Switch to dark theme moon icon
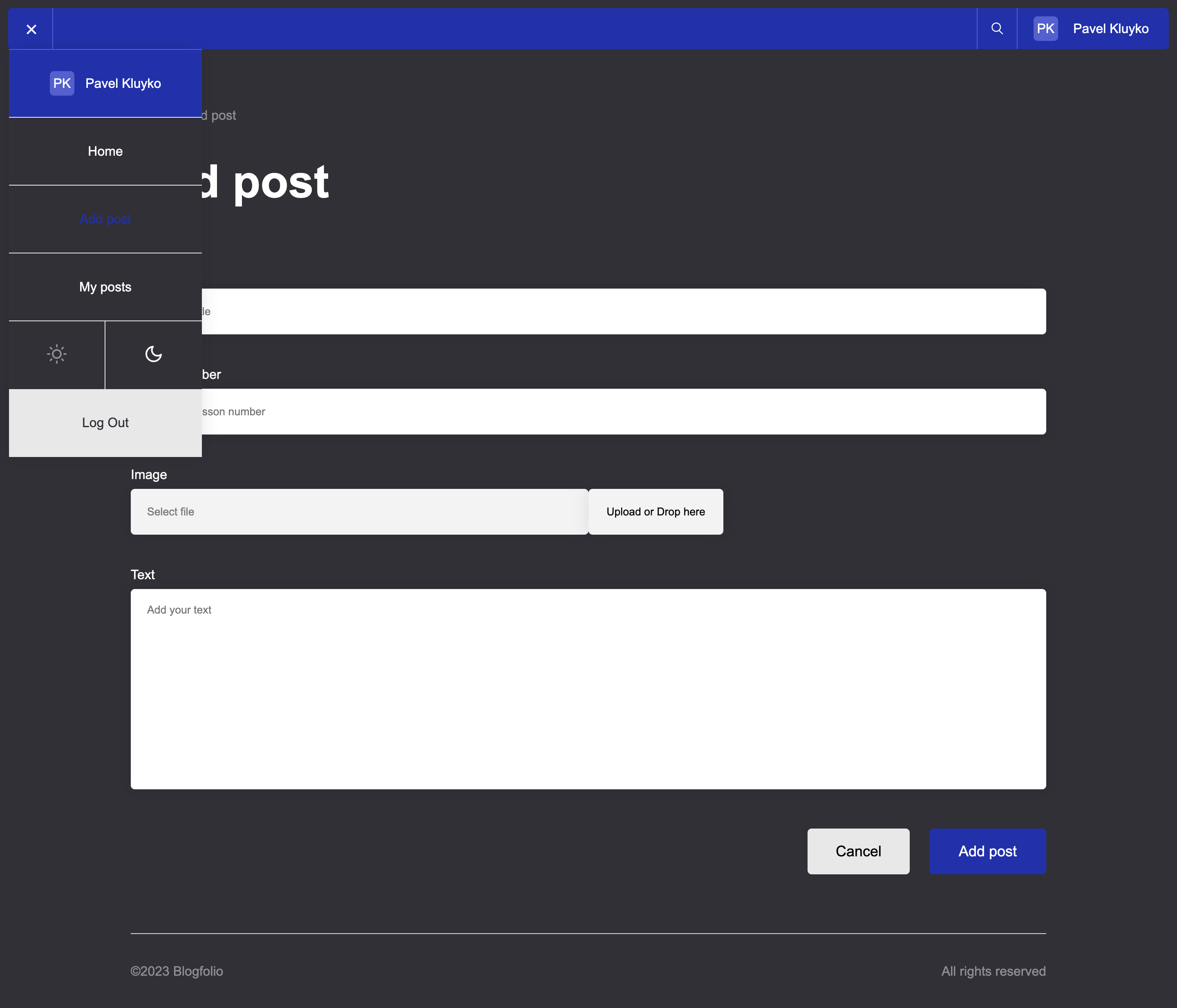The height and width of the screenshot is (1008, 1177). point(153,354)
